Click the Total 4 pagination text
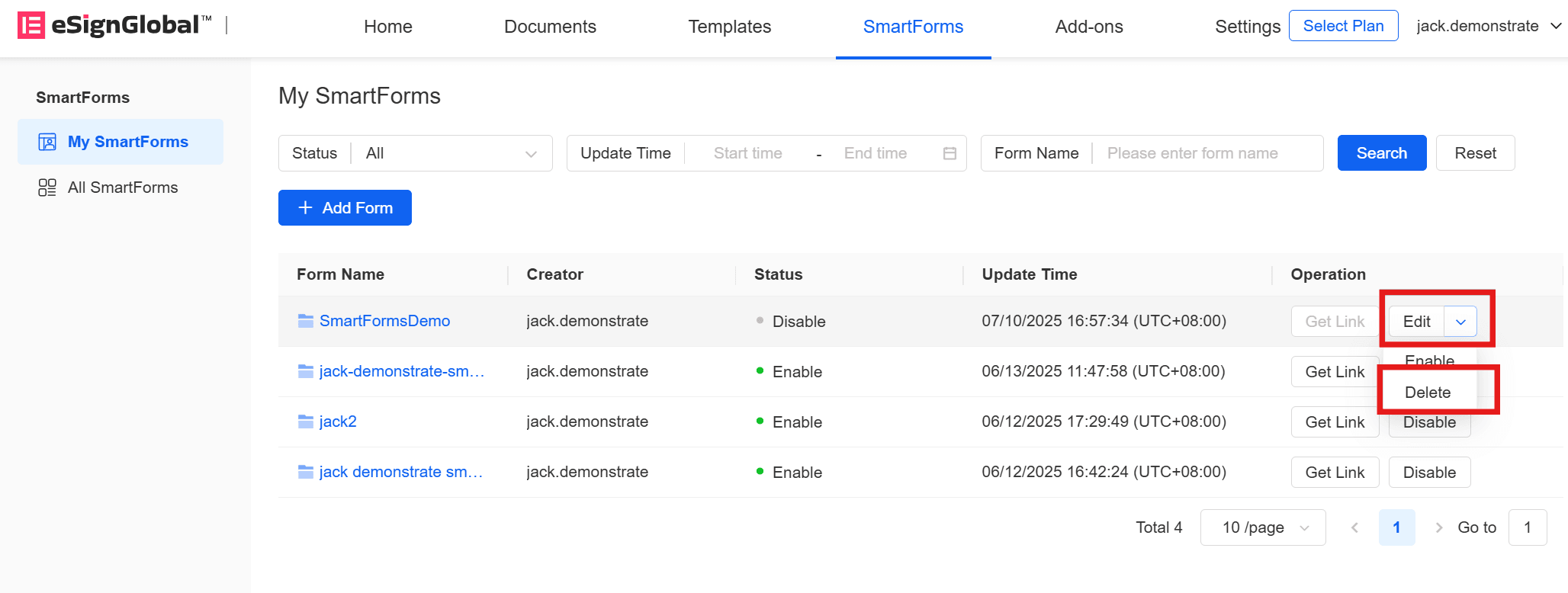The height and width of the screenshot is (593, 1568). 1158,527
